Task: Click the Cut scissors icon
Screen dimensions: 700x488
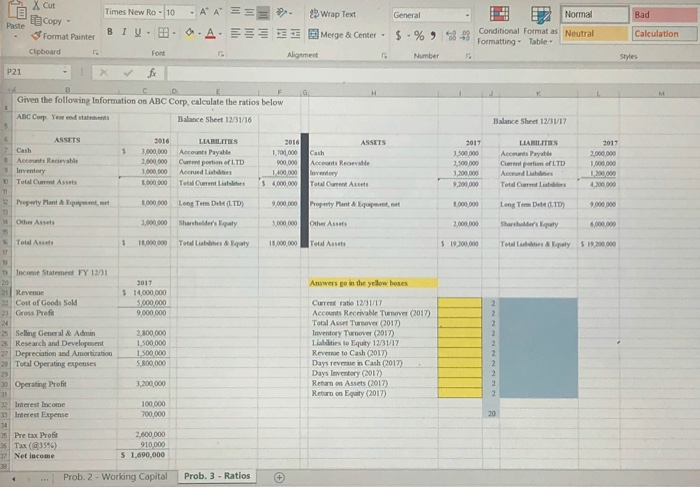Action: tap(36, 5)
